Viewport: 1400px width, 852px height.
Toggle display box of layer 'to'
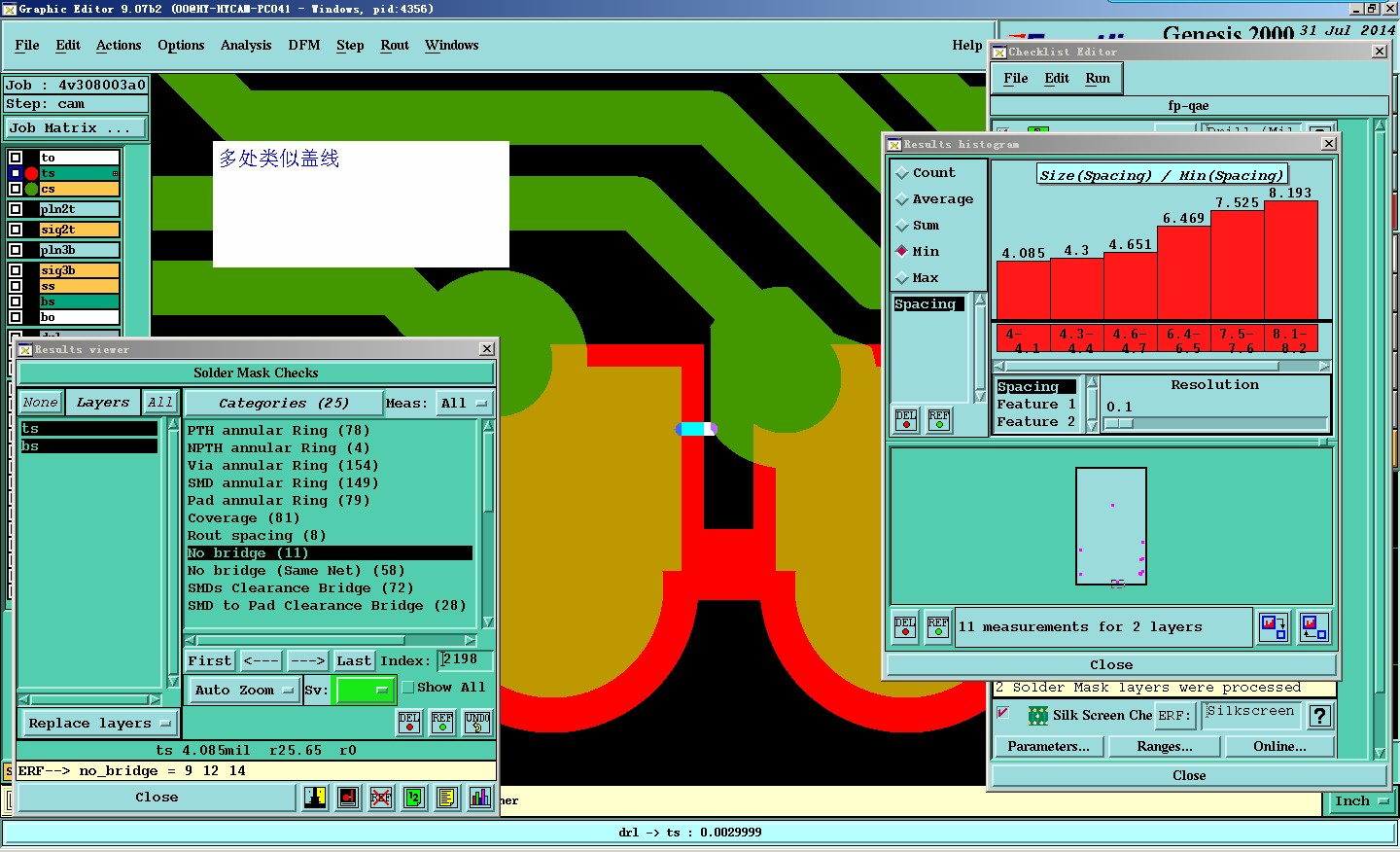[16, 158]
